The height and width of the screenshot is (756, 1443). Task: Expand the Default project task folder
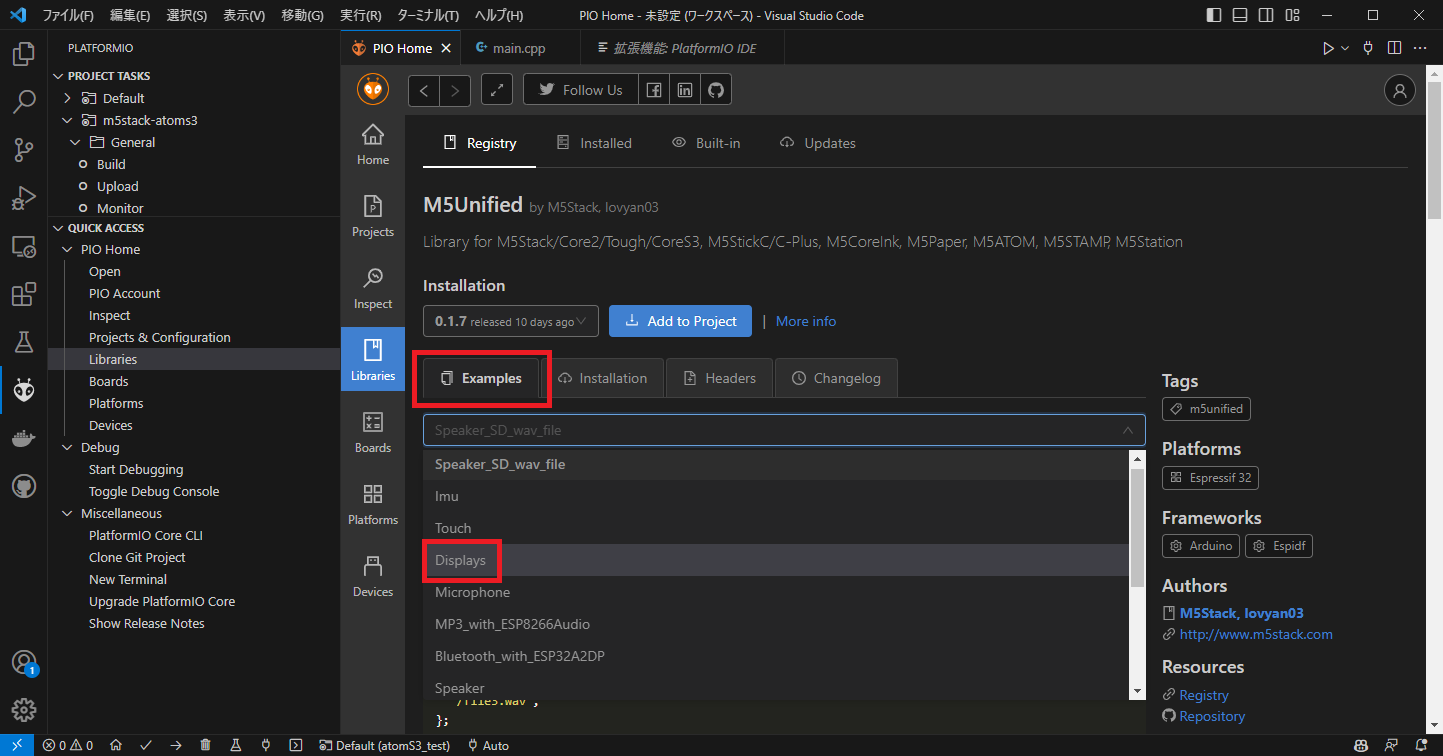coord(67,98)
